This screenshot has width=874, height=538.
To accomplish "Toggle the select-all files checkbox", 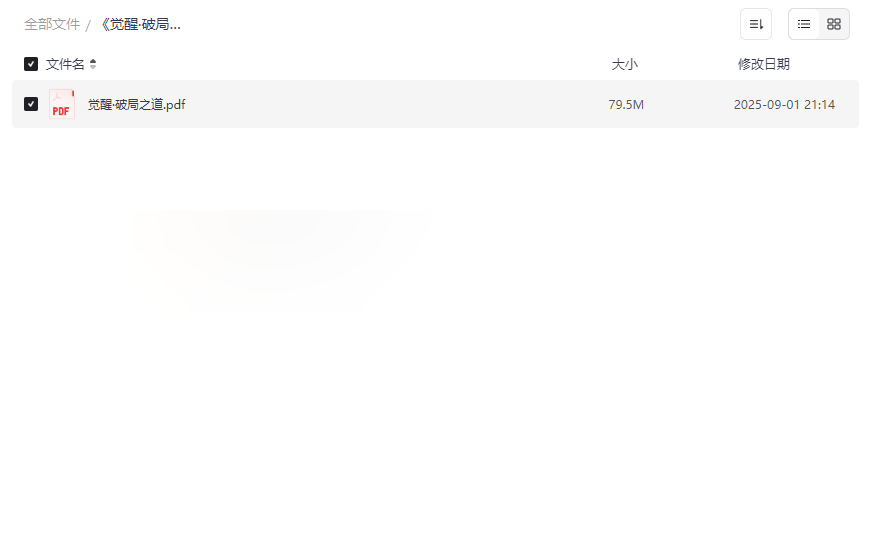I will coord(31,64).
